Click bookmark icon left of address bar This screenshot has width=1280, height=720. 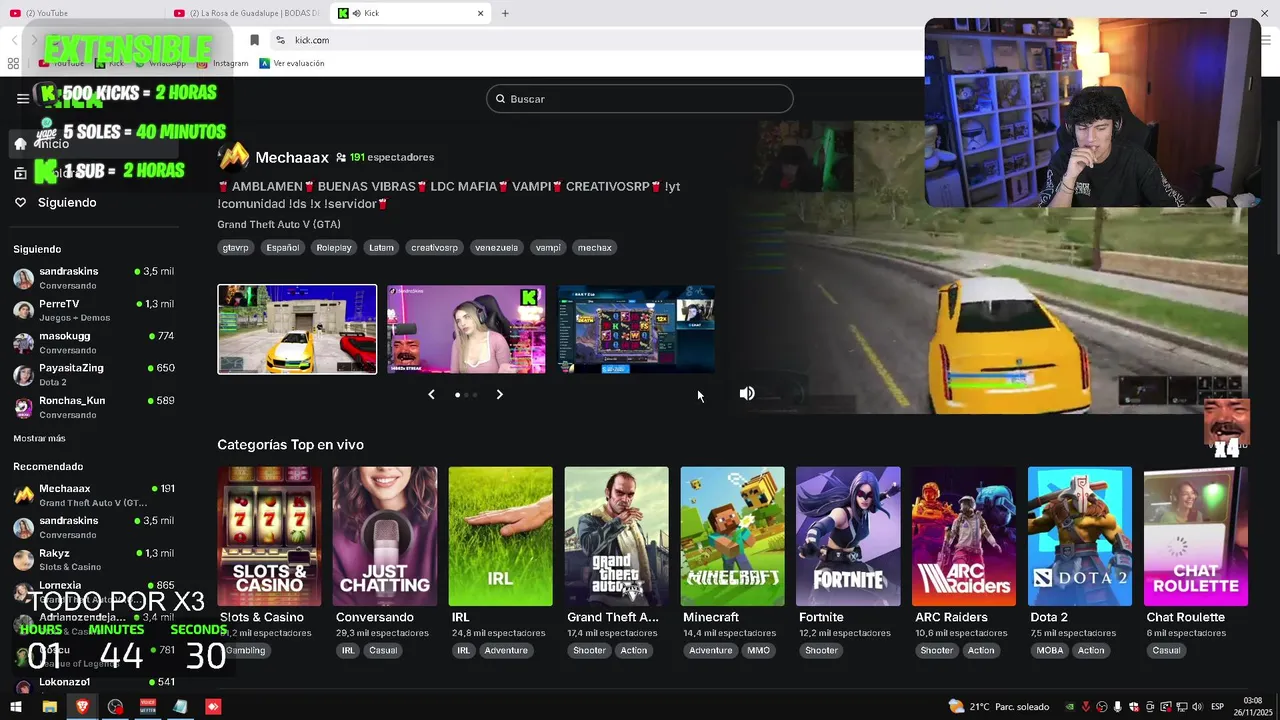(x=254, y=40)
